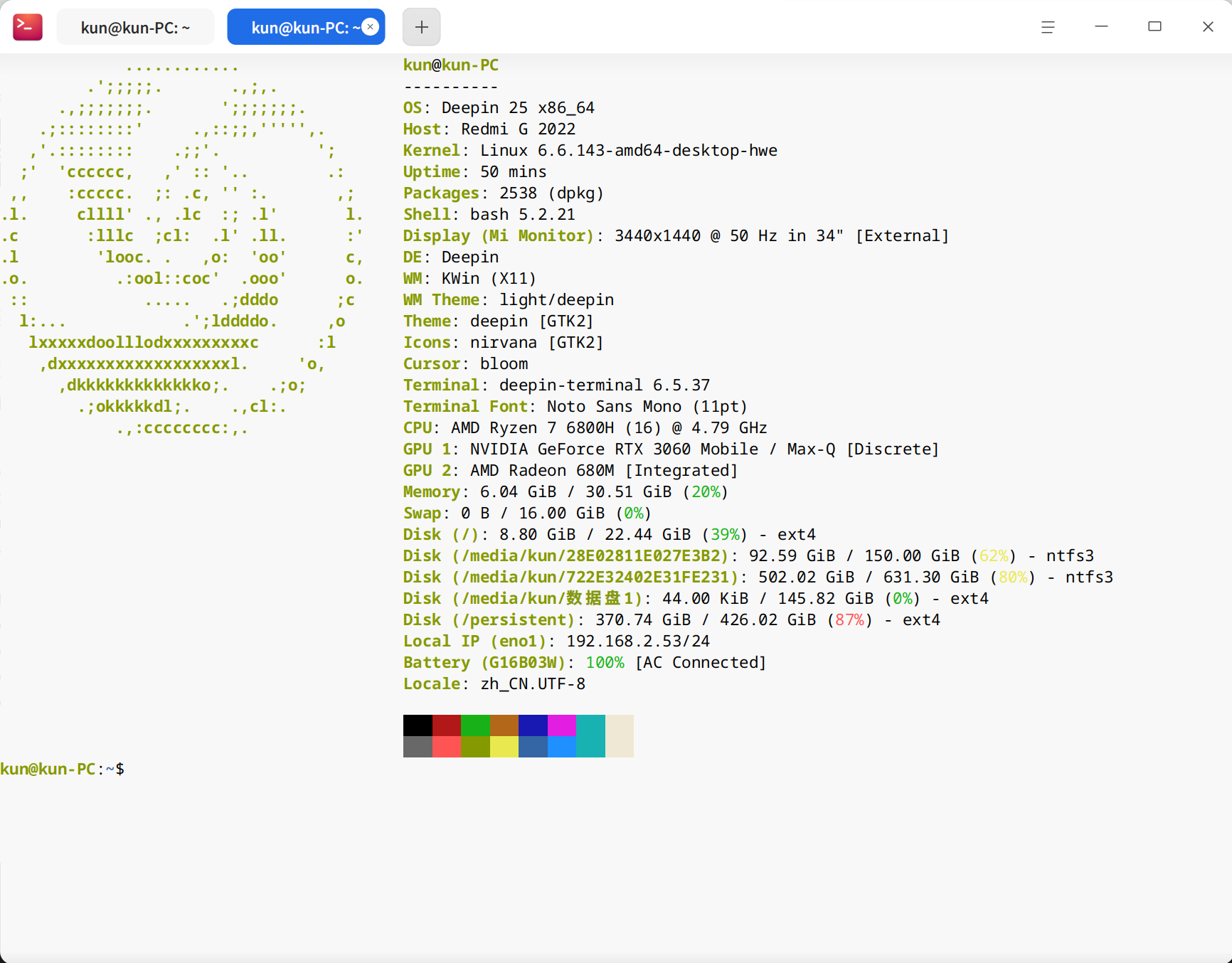Viewport: 1232px width, 963px height.
Task: Close the terminal window
Action: (x=1208, y=27)
